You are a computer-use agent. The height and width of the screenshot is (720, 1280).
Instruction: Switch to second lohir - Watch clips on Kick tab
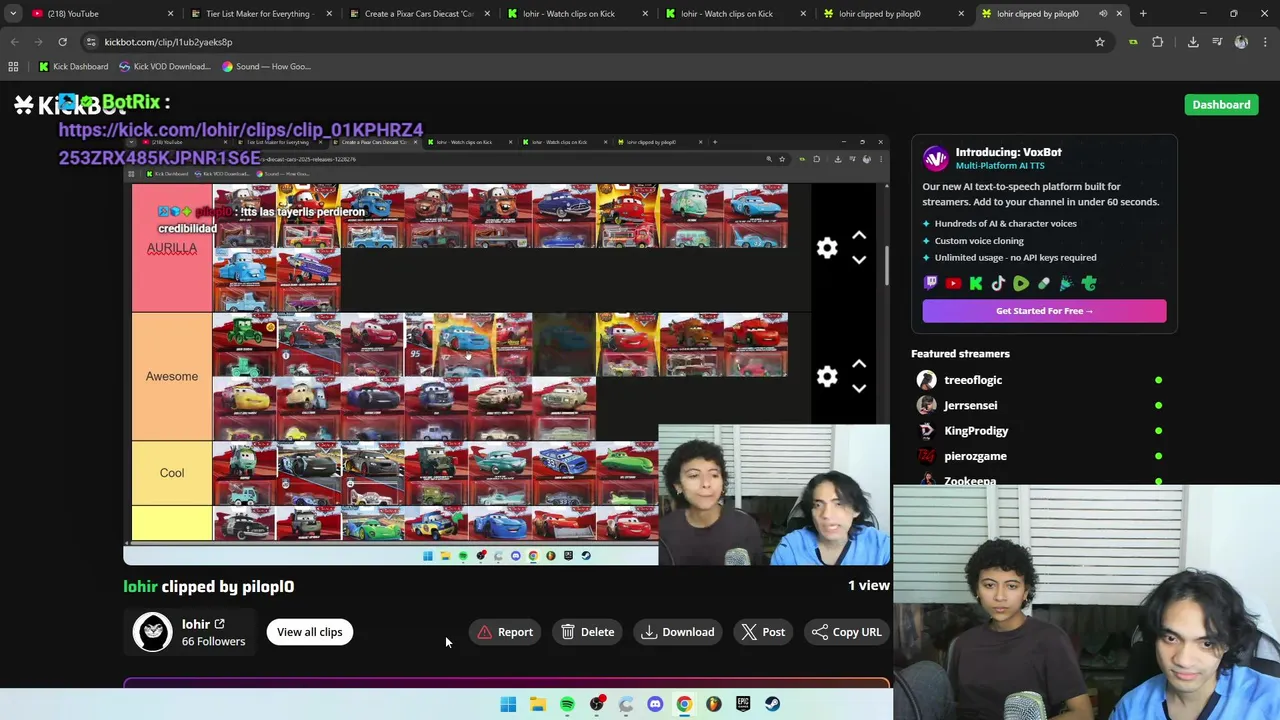pyautogui.click(x=734, y=14)
